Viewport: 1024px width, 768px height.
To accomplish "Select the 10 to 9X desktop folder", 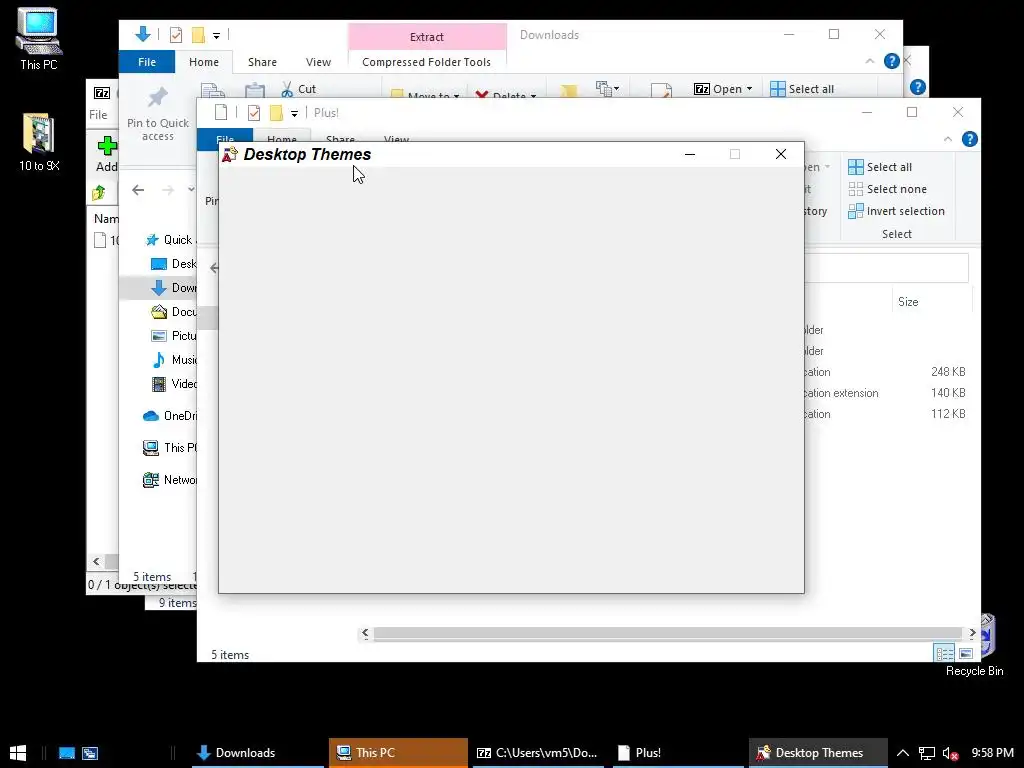I will click(39, 142).
